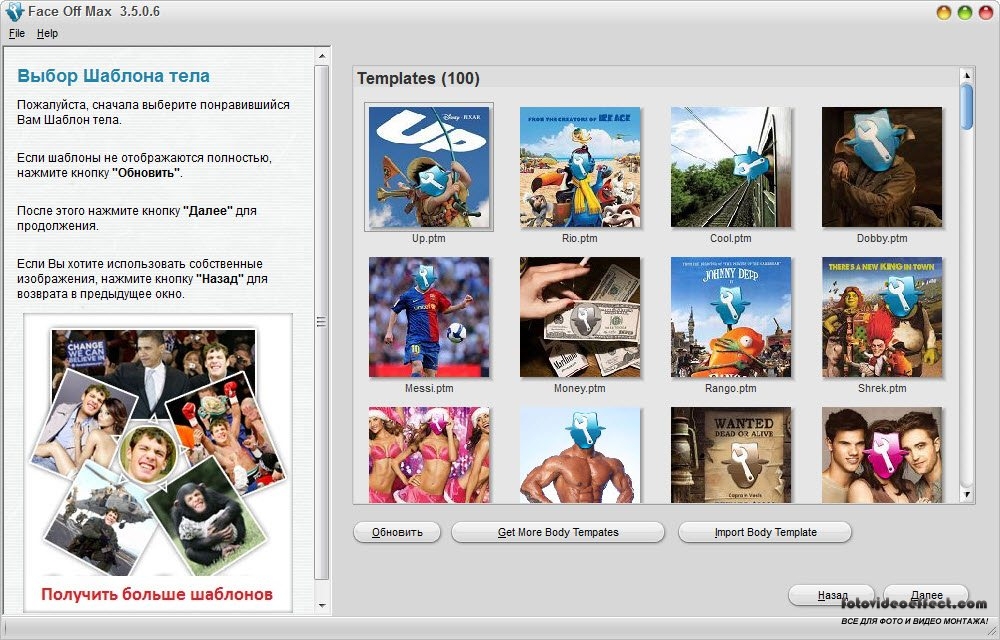The image size is (1000, 640).
Task: Click the Cool.ptm file name label
Action: pyautogui.click(x=731, y=238)
